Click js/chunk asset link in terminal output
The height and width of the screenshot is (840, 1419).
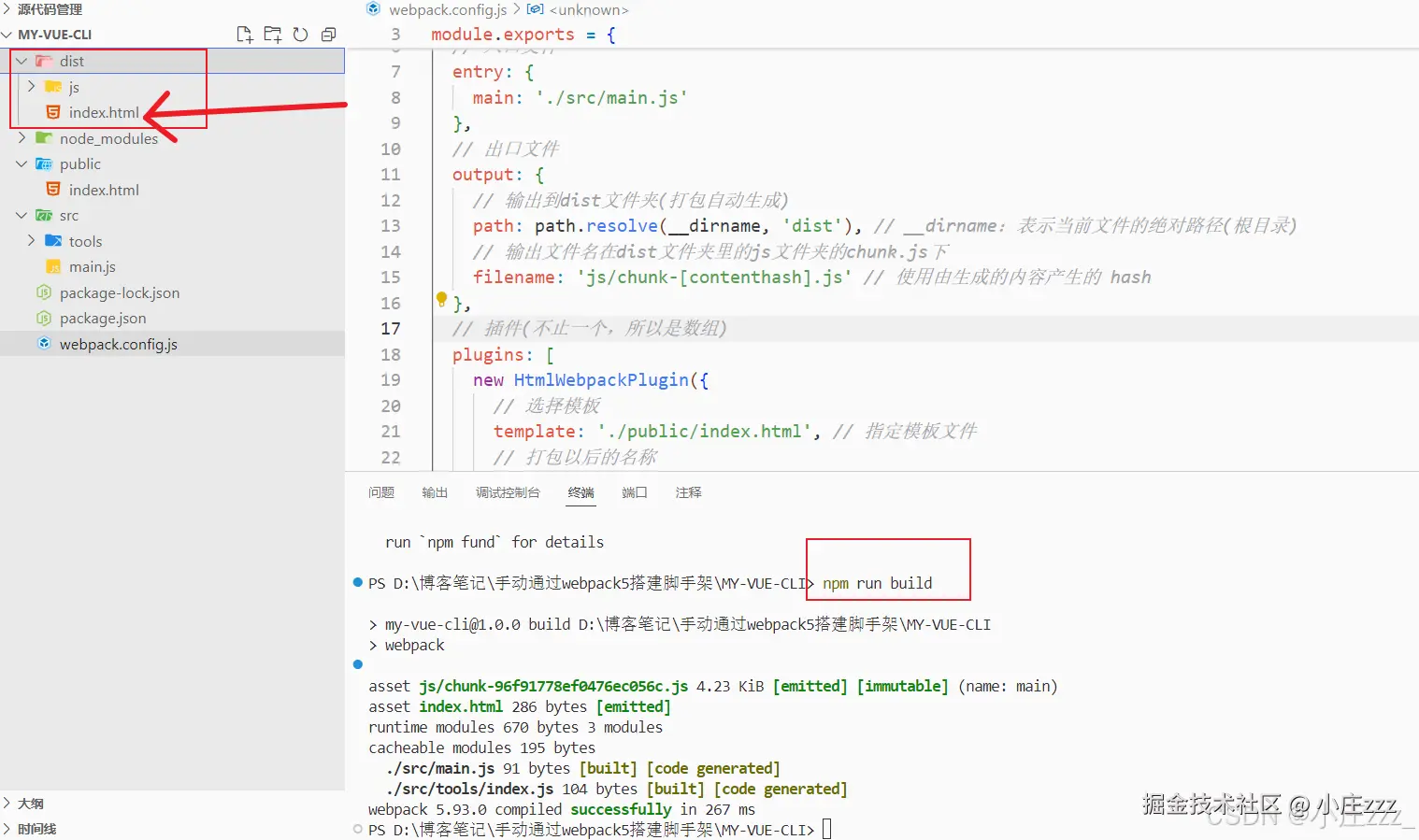coord(553,686)
